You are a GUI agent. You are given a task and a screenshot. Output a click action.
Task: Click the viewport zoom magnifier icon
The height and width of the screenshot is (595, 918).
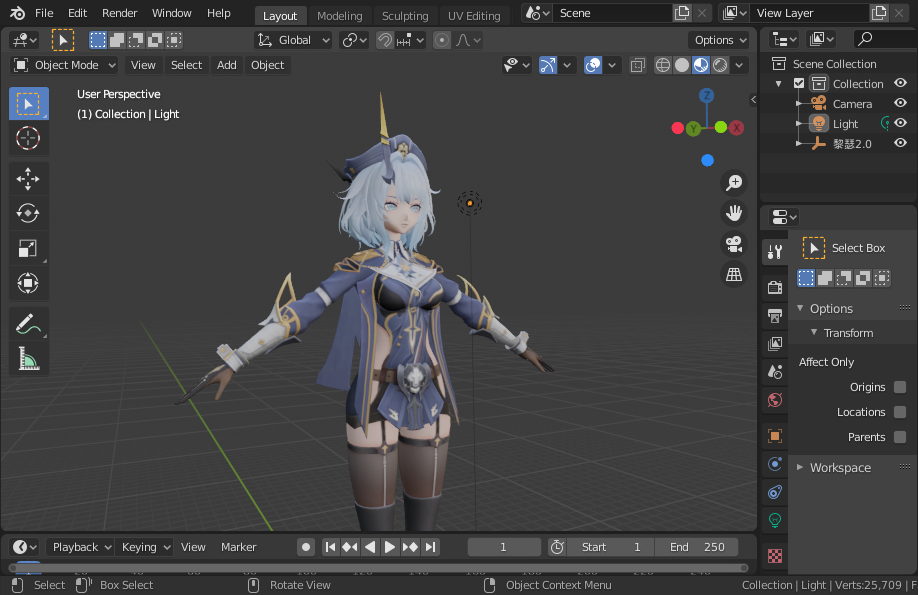[x=734, y=183]
